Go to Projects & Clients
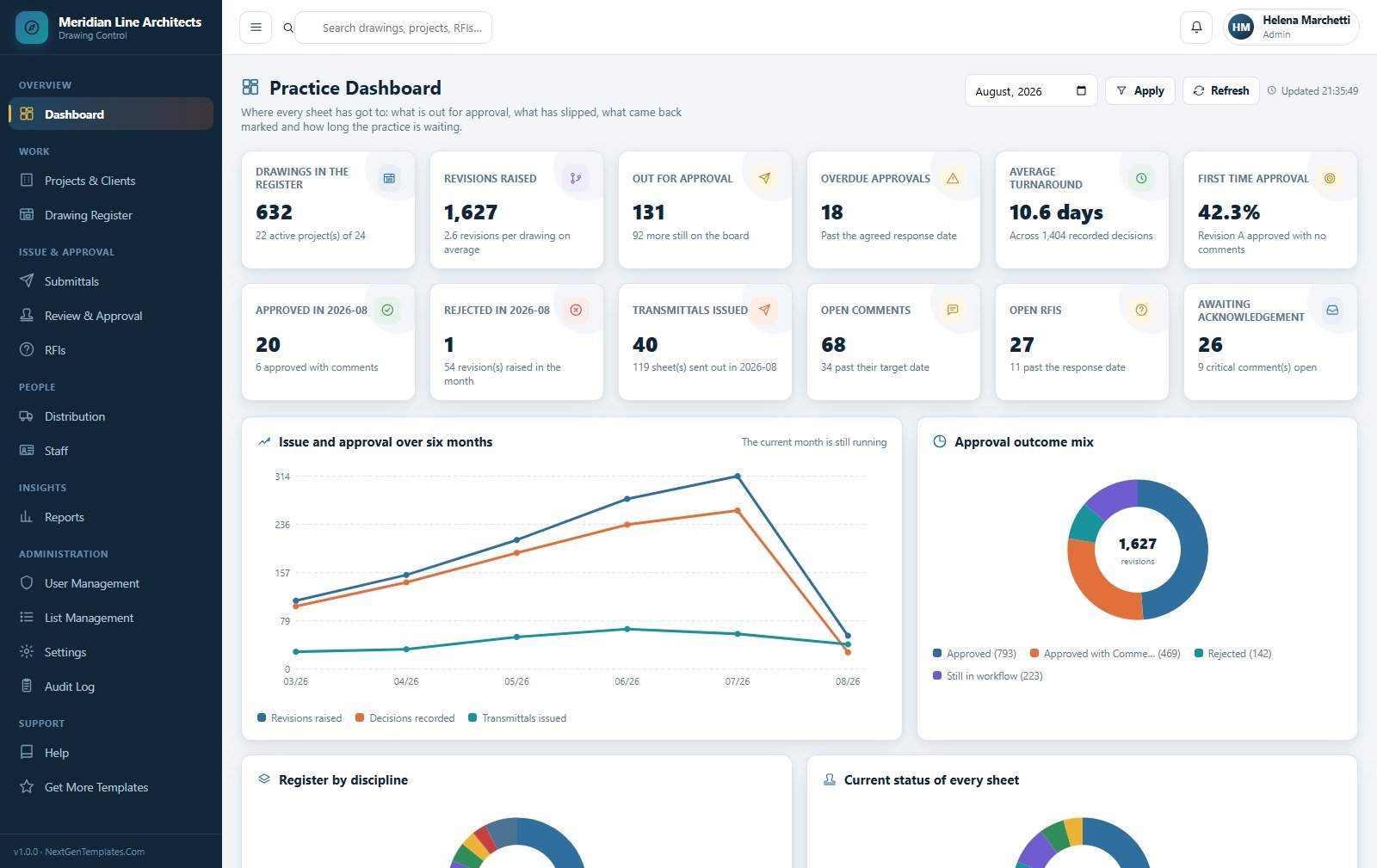Viewport: 1377px width, 868px height. tap(111, 181)
